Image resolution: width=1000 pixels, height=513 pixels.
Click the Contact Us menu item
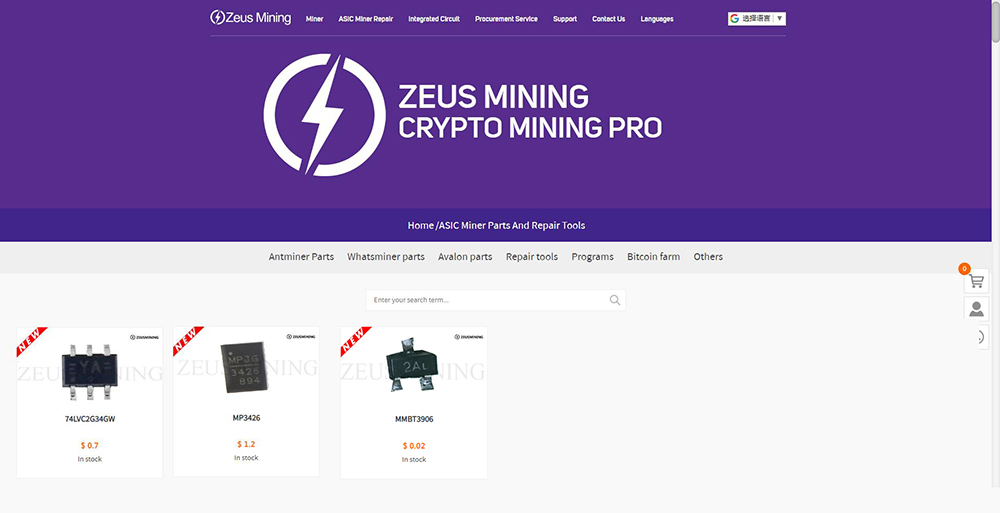pyautogui.click(x=608, y=19)
